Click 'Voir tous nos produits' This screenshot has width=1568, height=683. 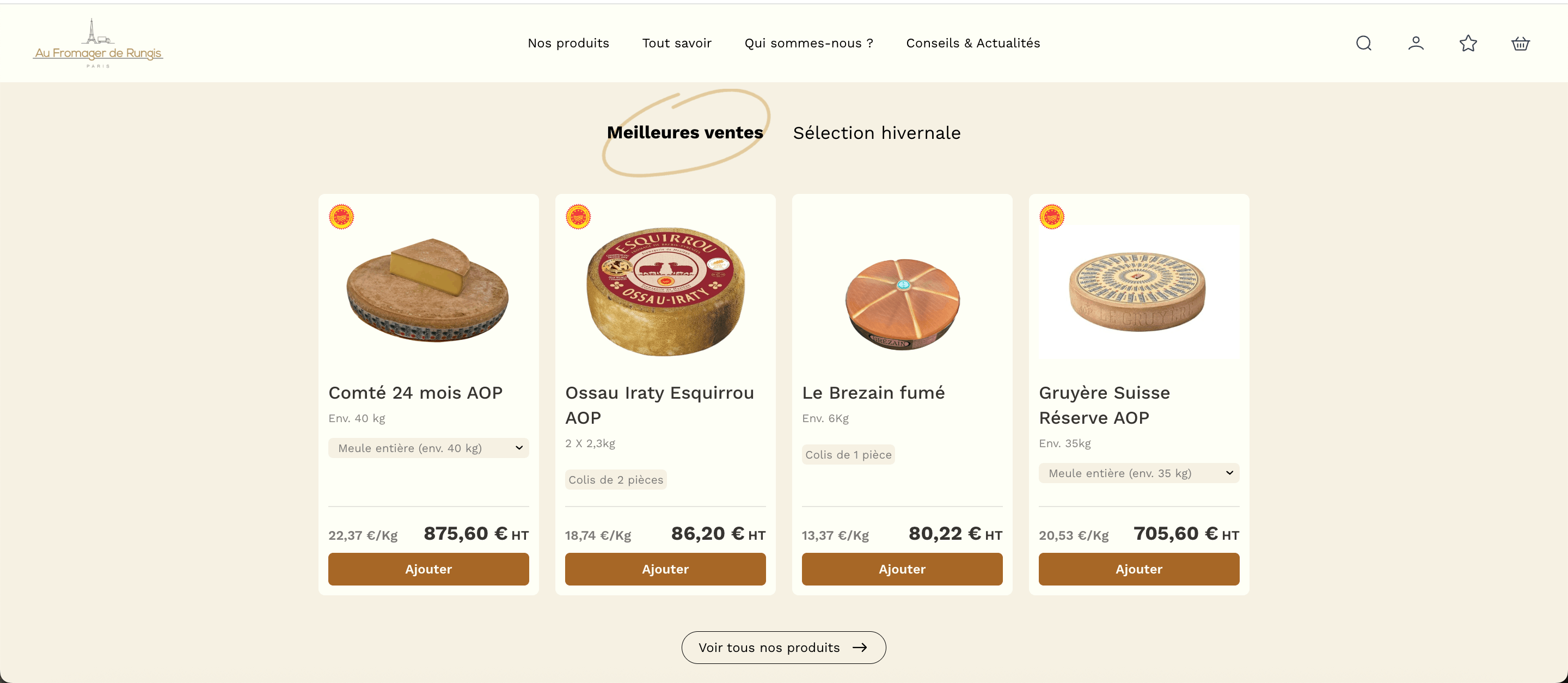783,648
